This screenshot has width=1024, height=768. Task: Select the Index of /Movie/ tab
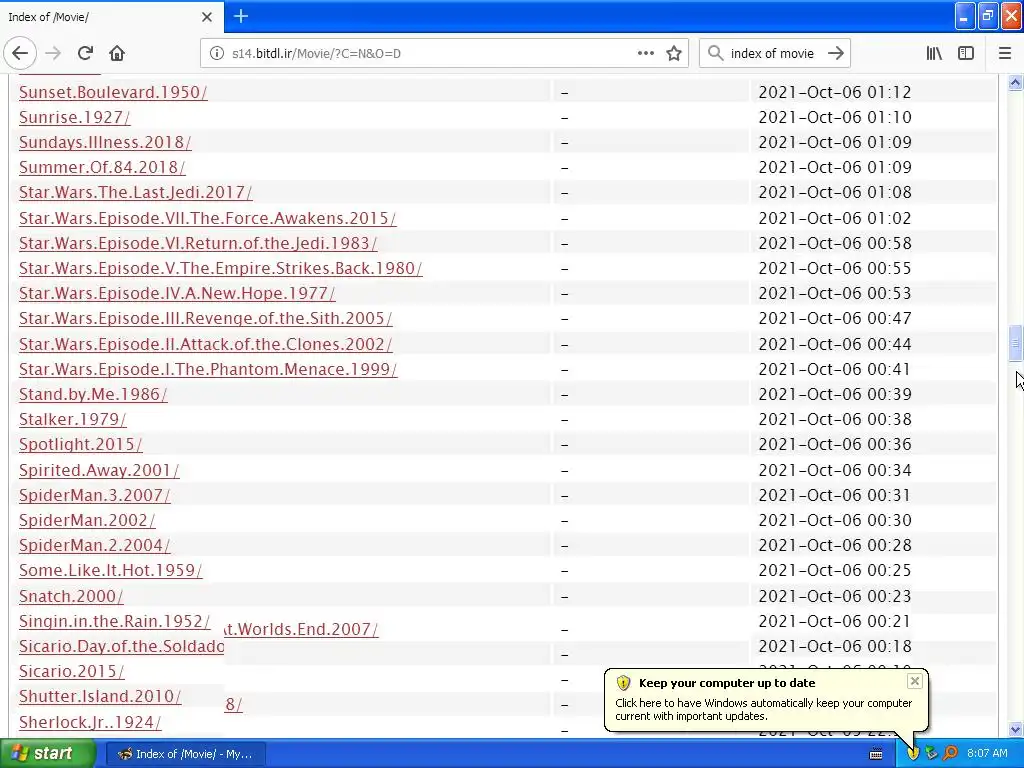pyautogui.click(x=111, y=17)
